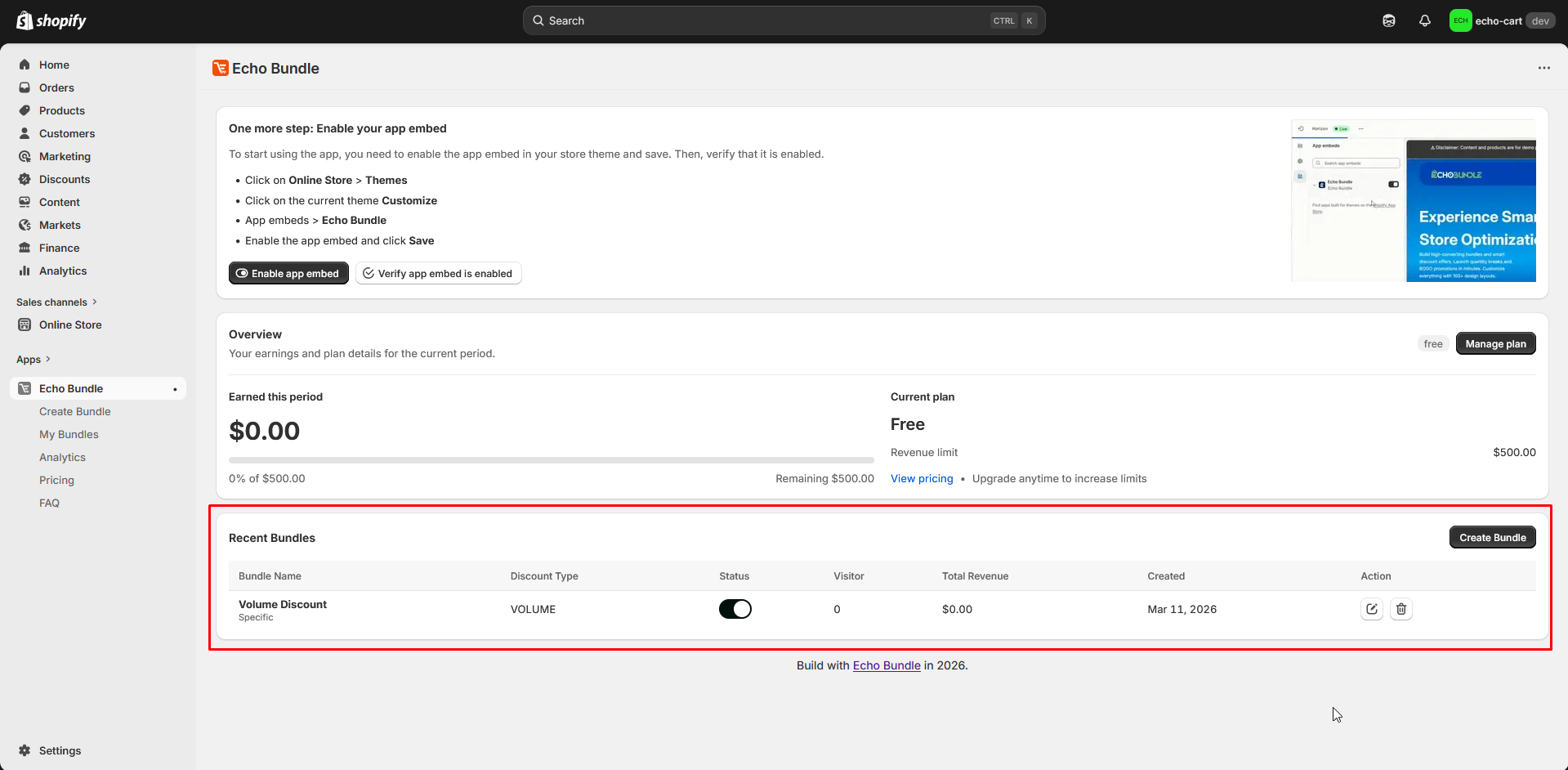
Task: Expand the Apps section in sidebar
Action: (34, 360)
